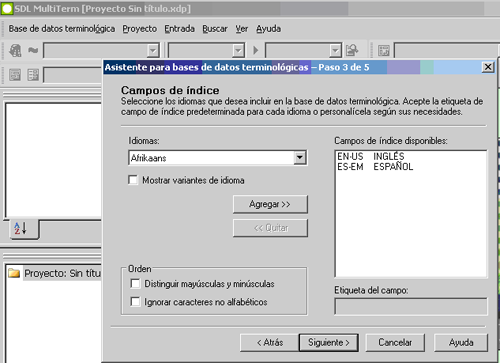Select Proyecto: Sin título tree item
The width and height of the screenshot is (500, 363).
(62, 273)
